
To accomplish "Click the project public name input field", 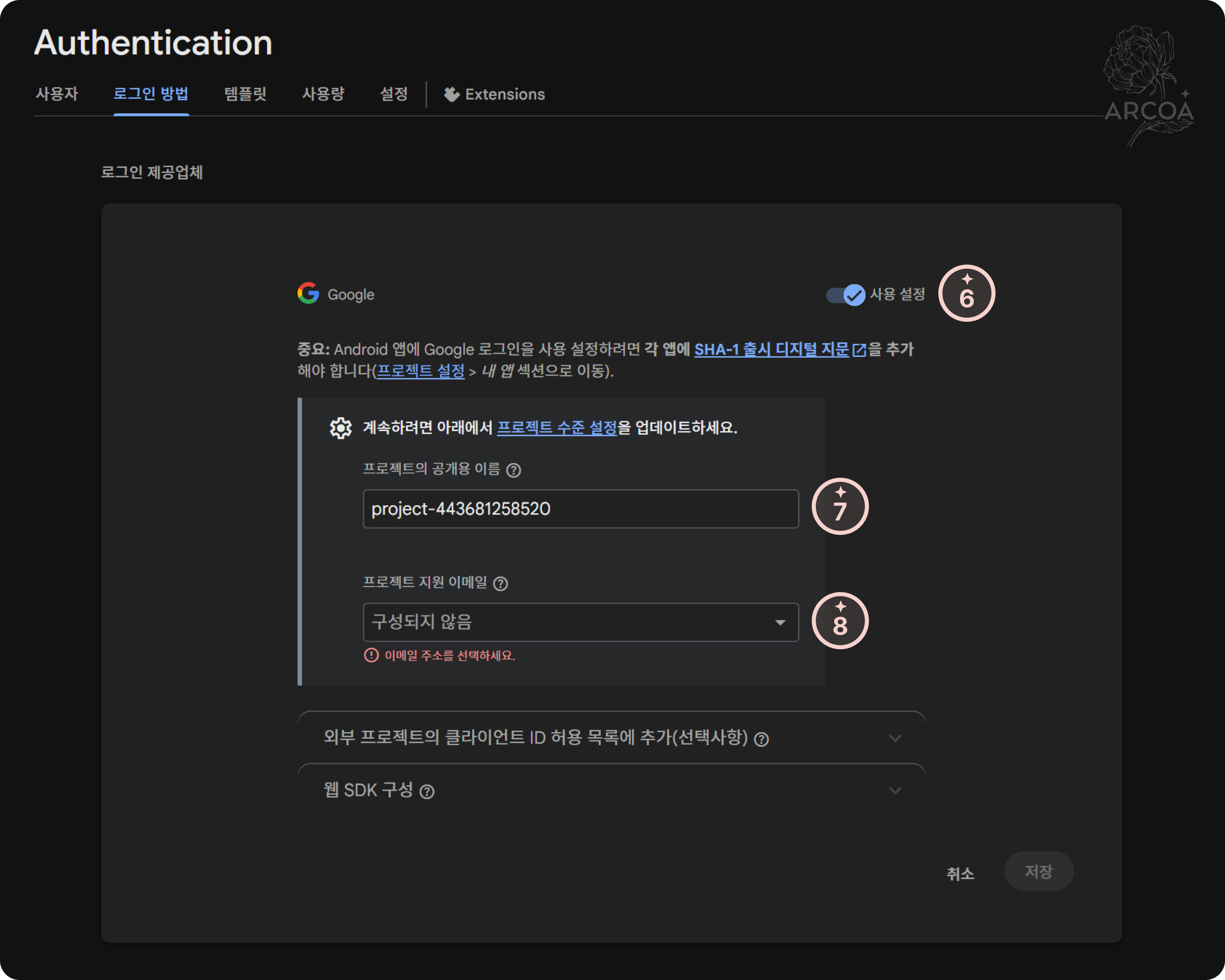I will (x=580, y=508).
